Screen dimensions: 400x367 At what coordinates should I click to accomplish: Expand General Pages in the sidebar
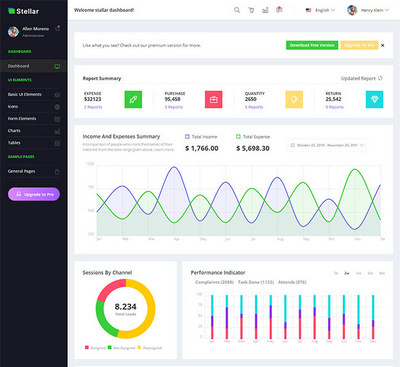(x=33, y=171)
